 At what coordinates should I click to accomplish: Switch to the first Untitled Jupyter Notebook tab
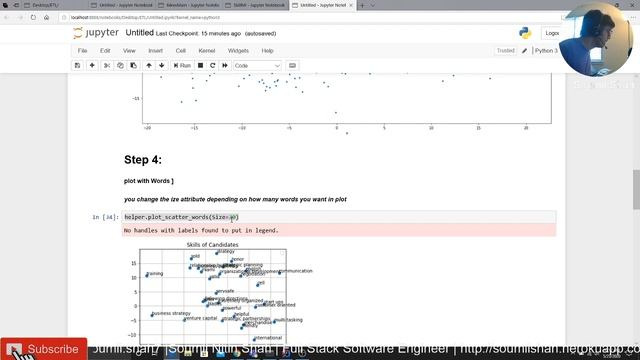tap(122, 5)
